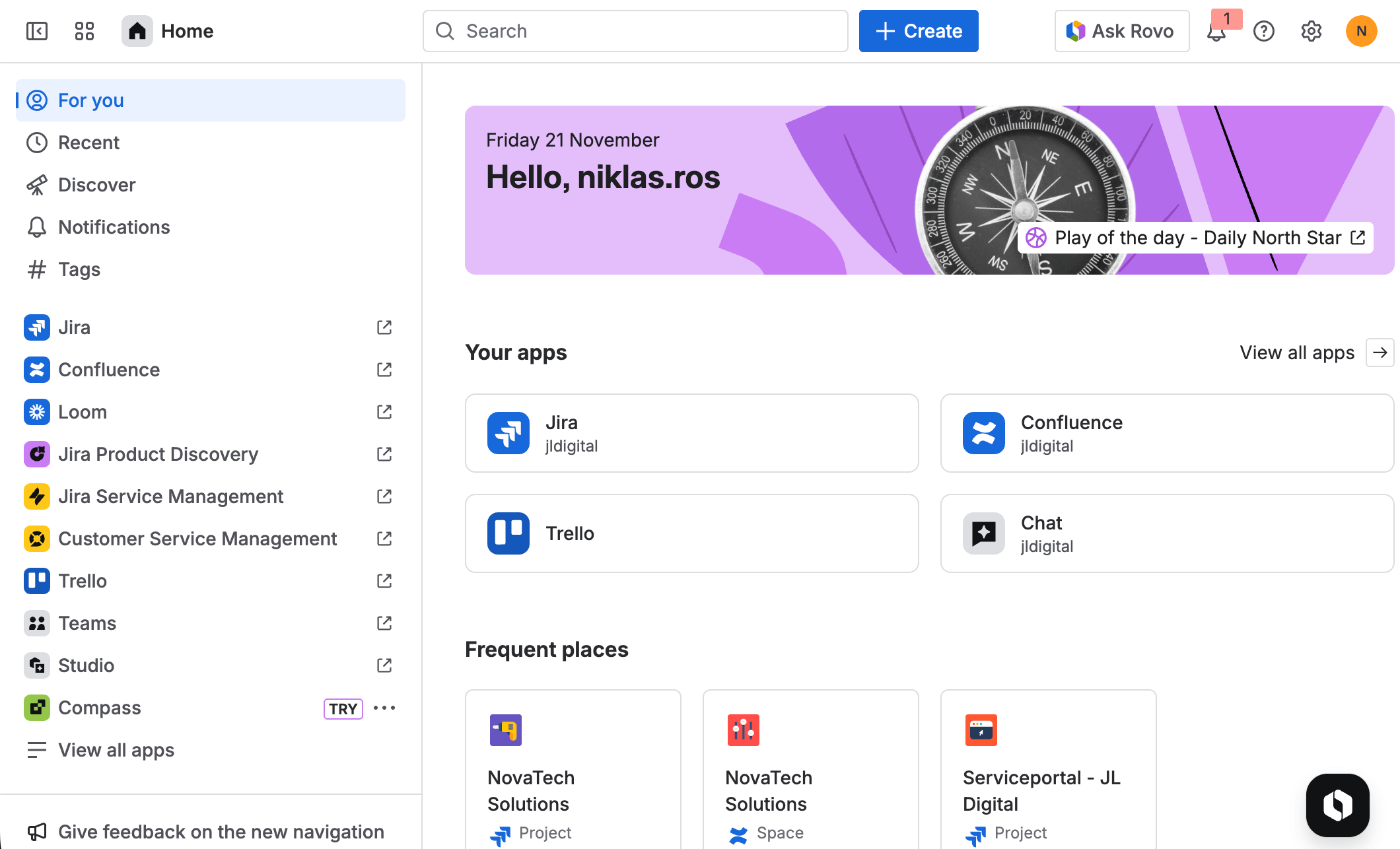Screen dimensions: 1400x849
Task: Open Jira Service Management sidebar icon
Action: [37, 496]
